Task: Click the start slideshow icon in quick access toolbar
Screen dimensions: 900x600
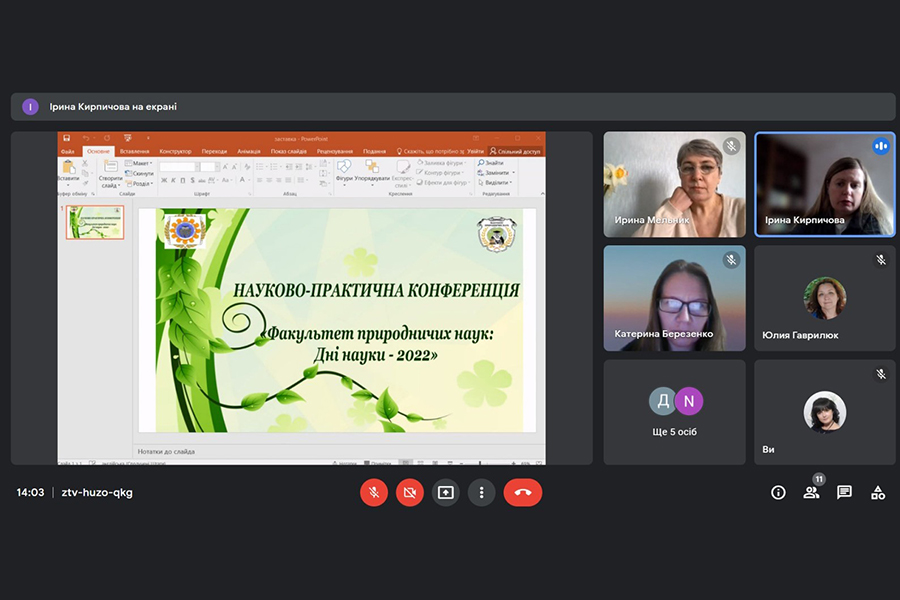Action: (127, 138)
